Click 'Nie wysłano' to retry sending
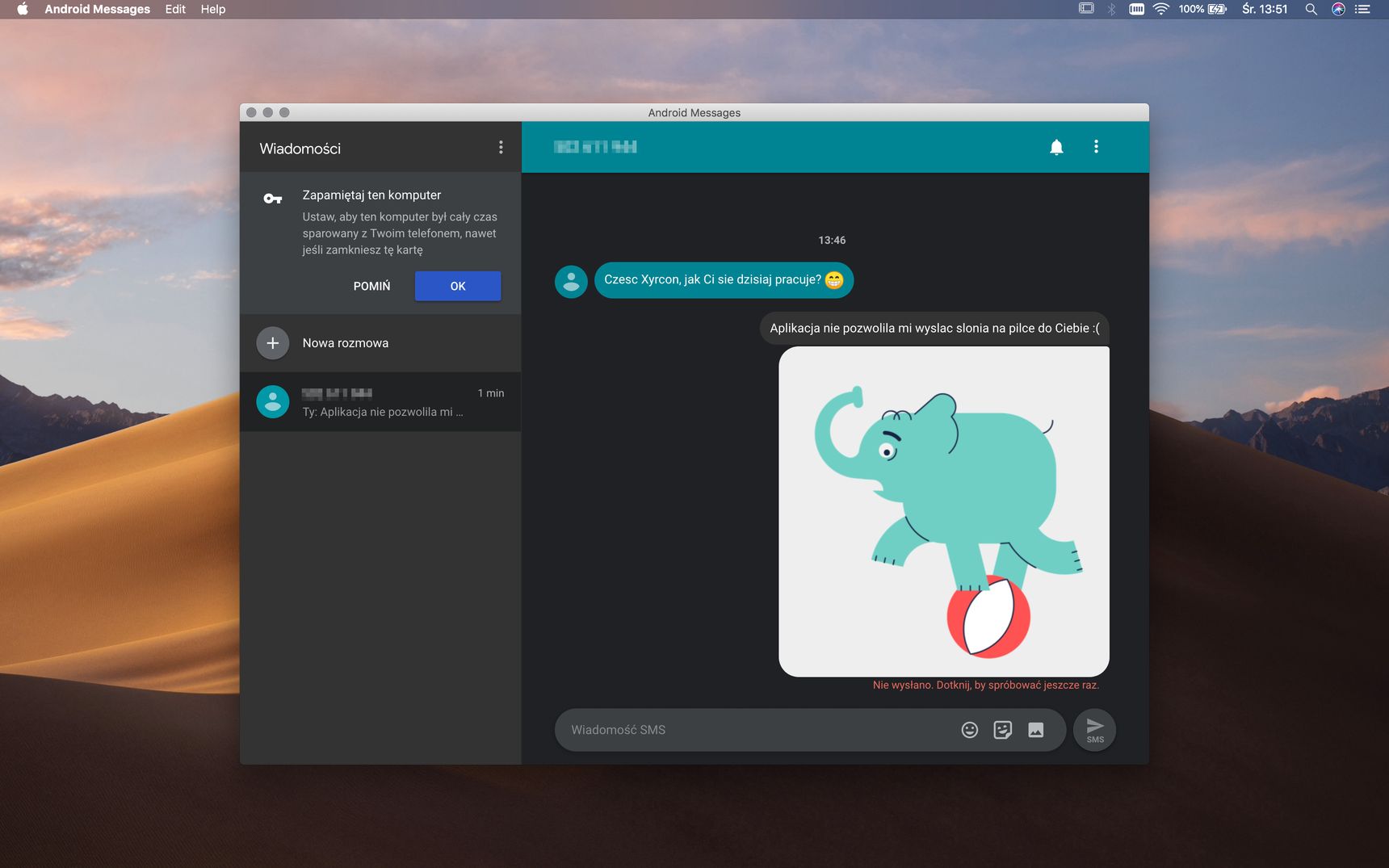Viewport: 1389px width, 868px height. coord(986,685)
